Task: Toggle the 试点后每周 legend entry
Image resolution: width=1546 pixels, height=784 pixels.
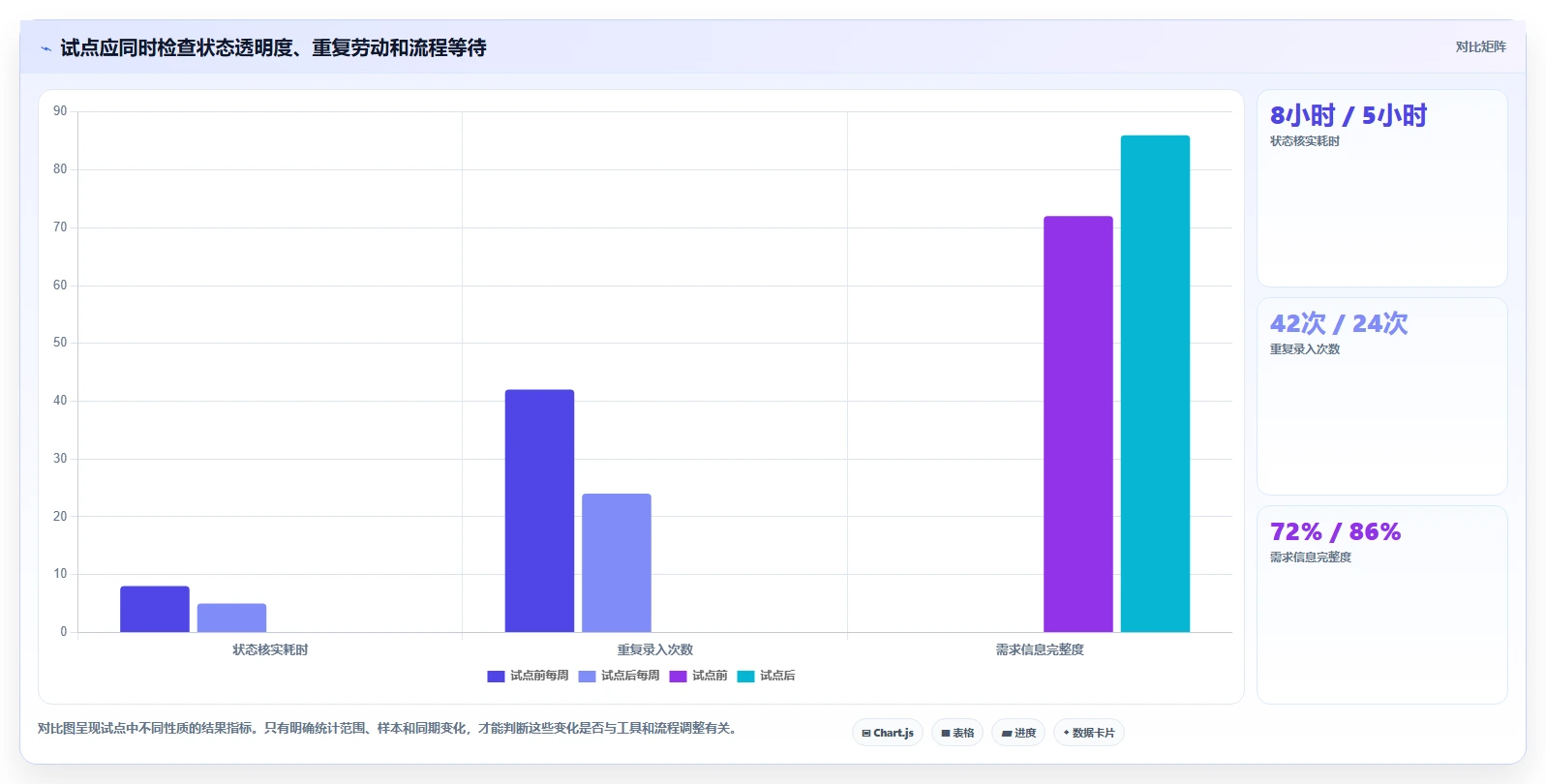Action: [619, 676]
